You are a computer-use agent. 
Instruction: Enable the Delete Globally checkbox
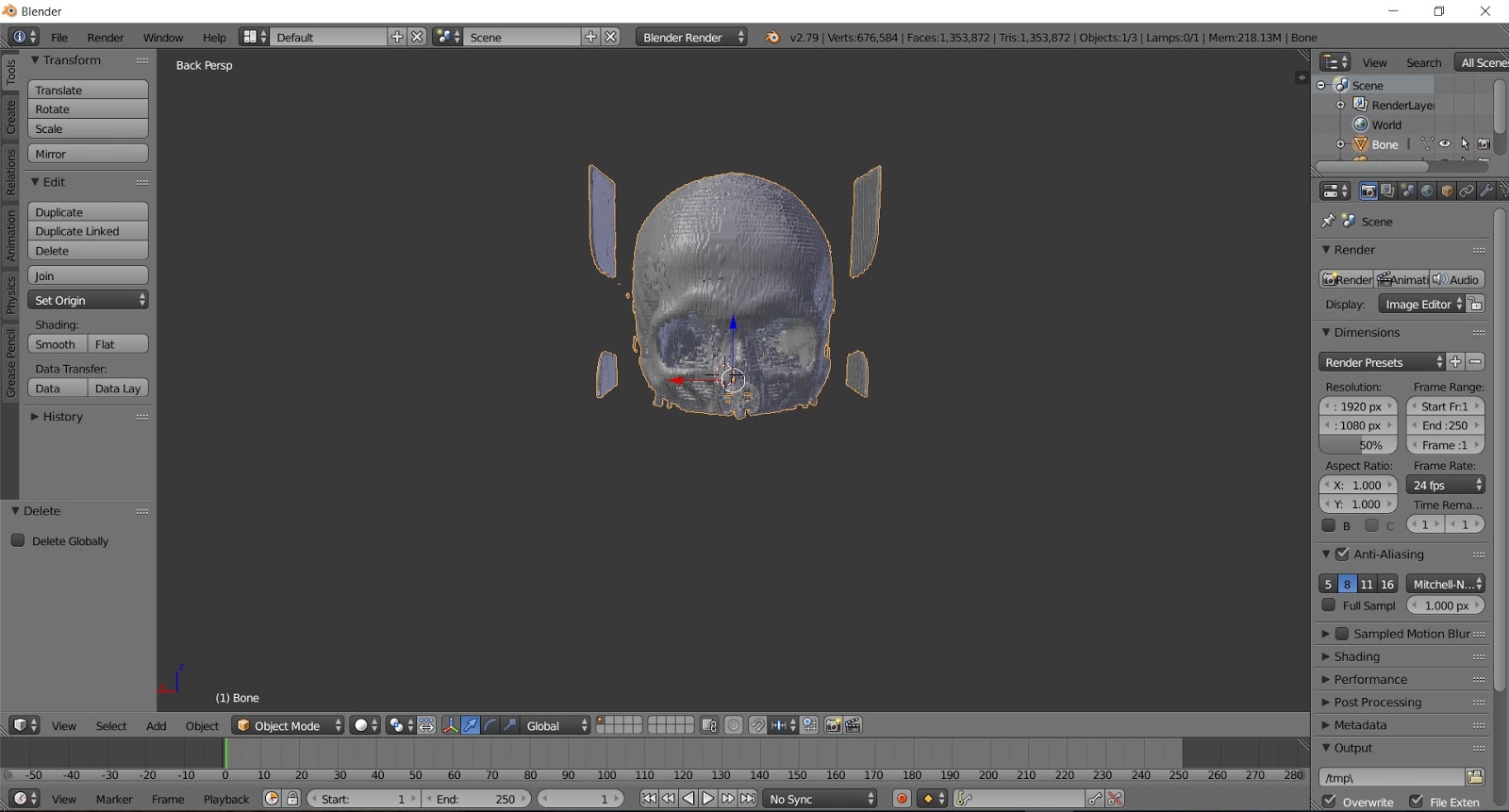coord(18,540)
